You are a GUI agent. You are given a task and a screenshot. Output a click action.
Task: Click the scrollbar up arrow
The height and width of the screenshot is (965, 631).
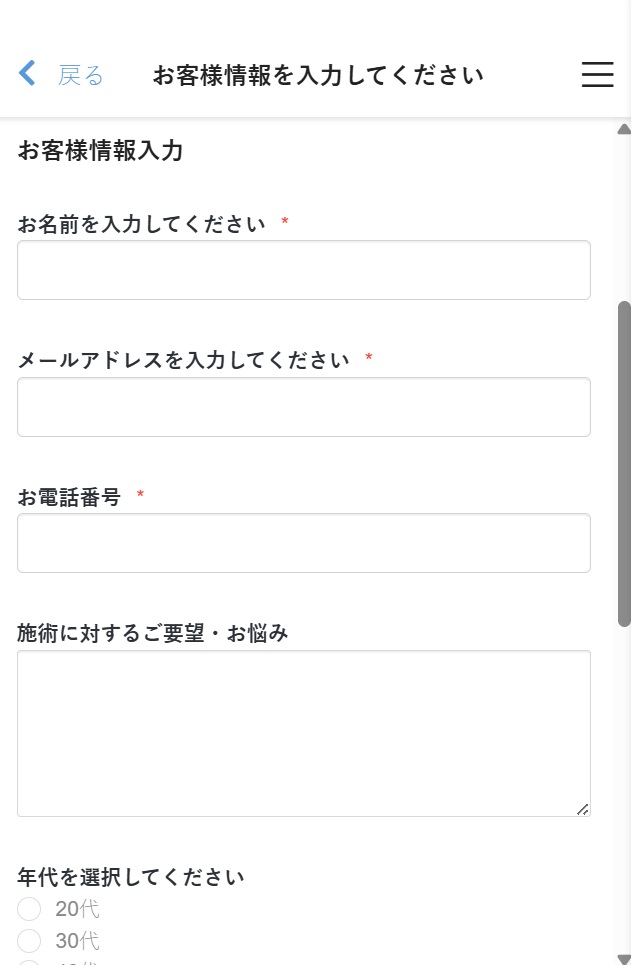point(624,129)
